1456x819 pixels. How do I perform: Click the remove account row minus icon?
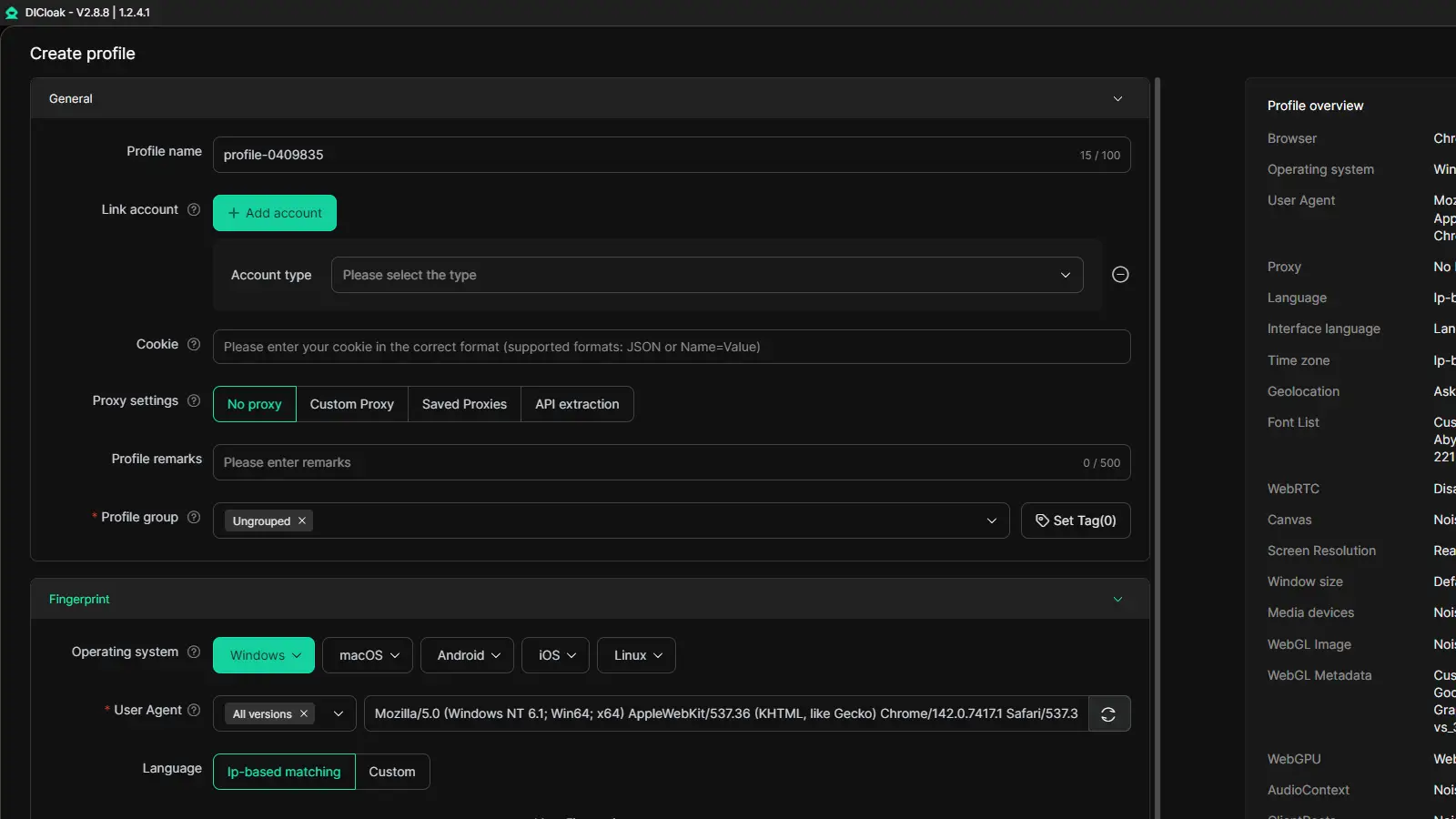click(x=1120, y=275)
